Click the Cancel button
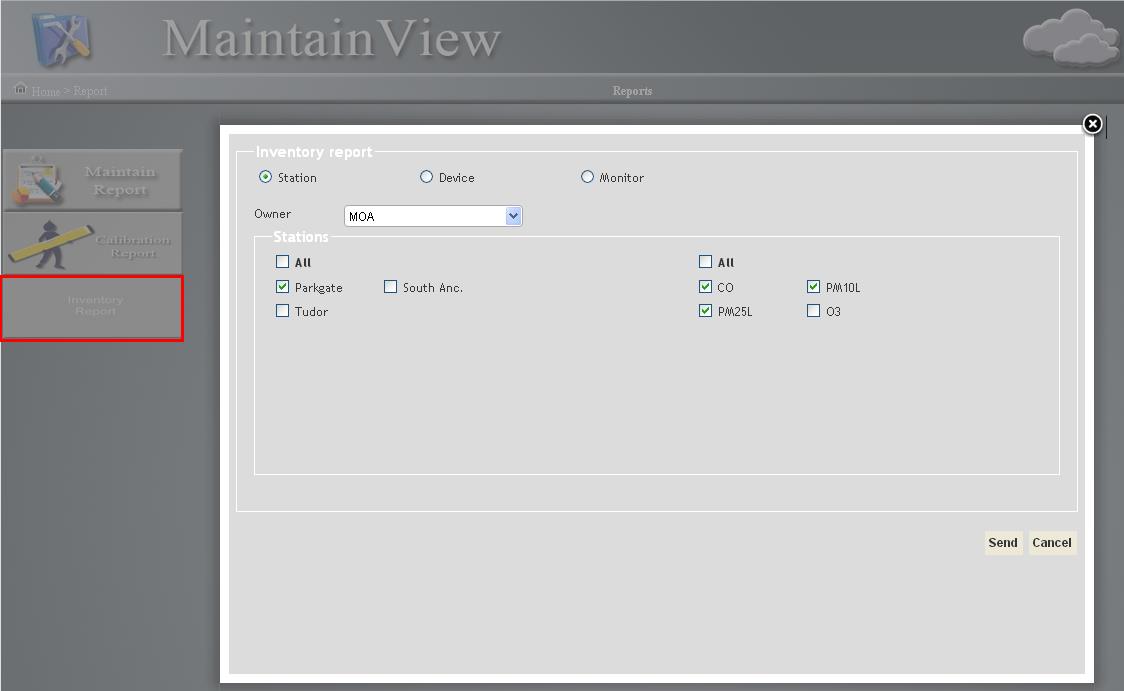Viewport: 1124px width, 691px height. click(x=1051, y=543)
